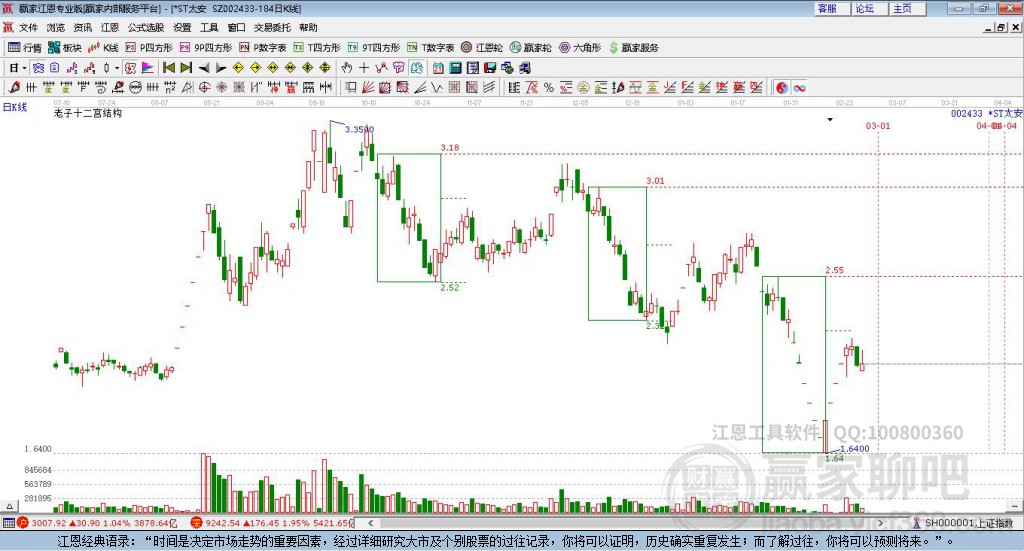Click the 日K线 chart label
1024x551 pixels.
(14, 107)
